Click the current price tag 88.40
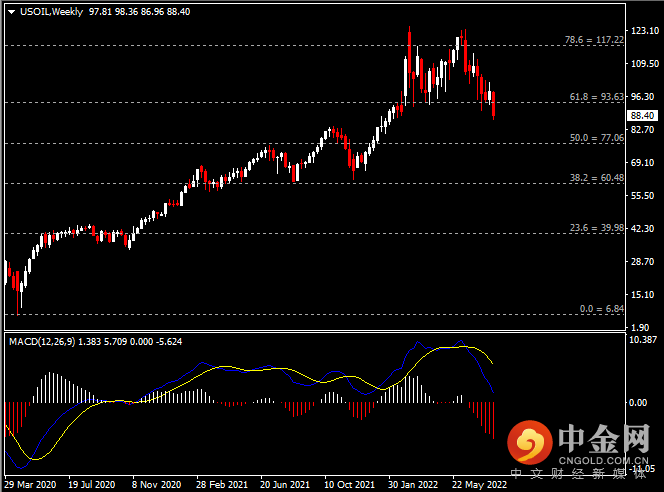The image size is (664, 492). click(641, 116)
